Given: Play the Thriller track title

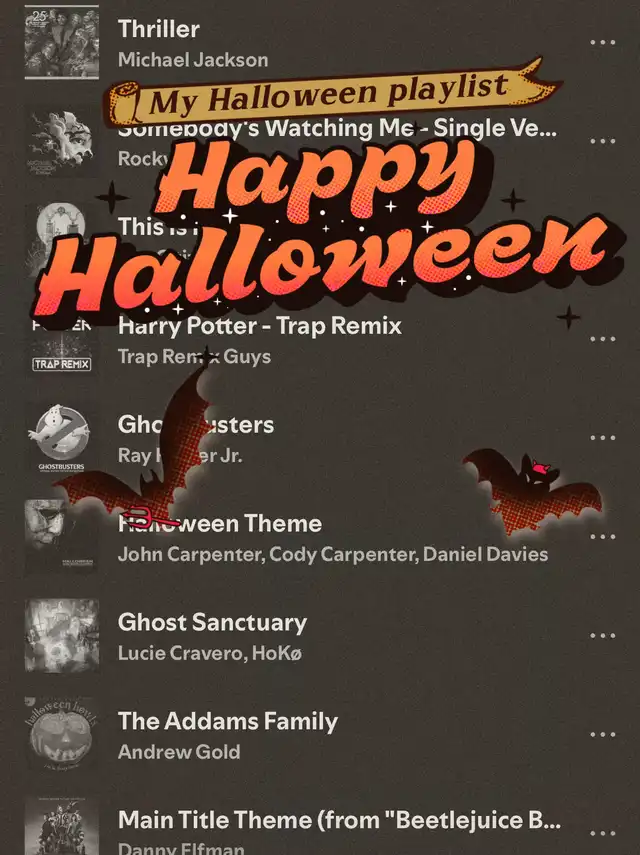Looking at the screenshot, I should coord(159,29).
